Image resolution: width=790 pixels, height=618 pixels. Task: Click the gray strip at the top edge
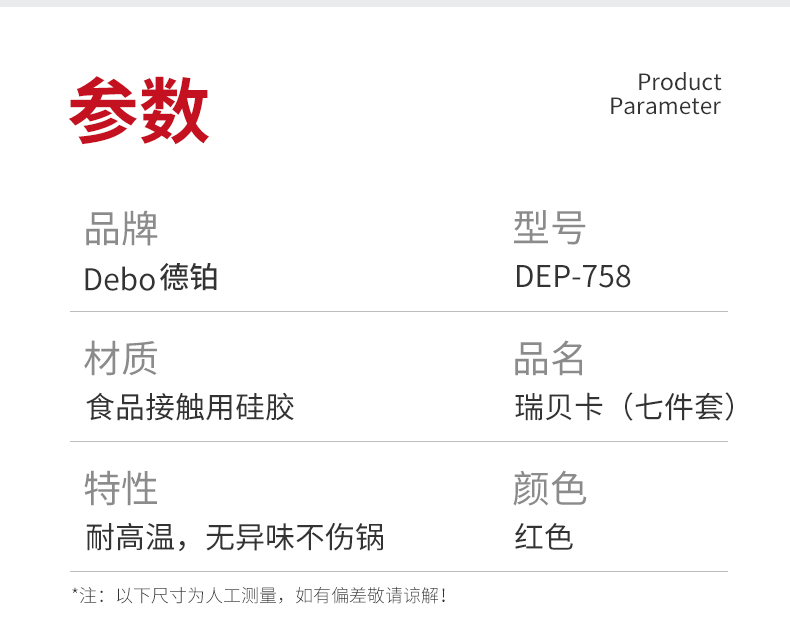tap(395, 3)
